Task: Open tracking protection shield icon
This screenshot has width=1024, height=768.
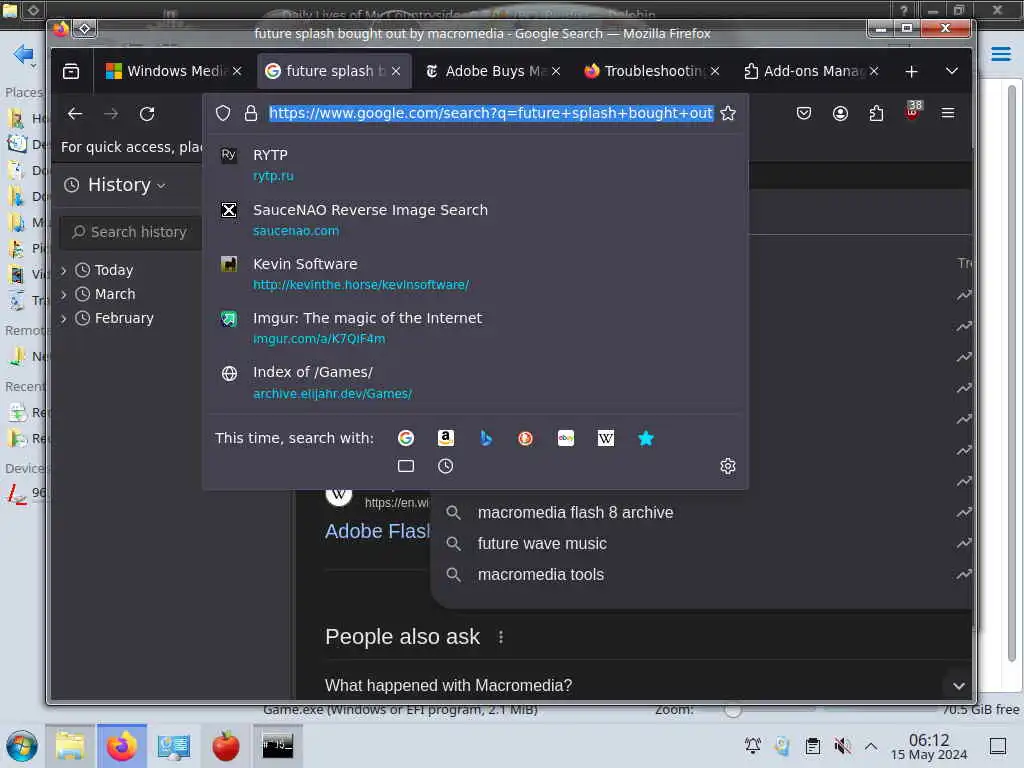Action: tap(223, 114)
